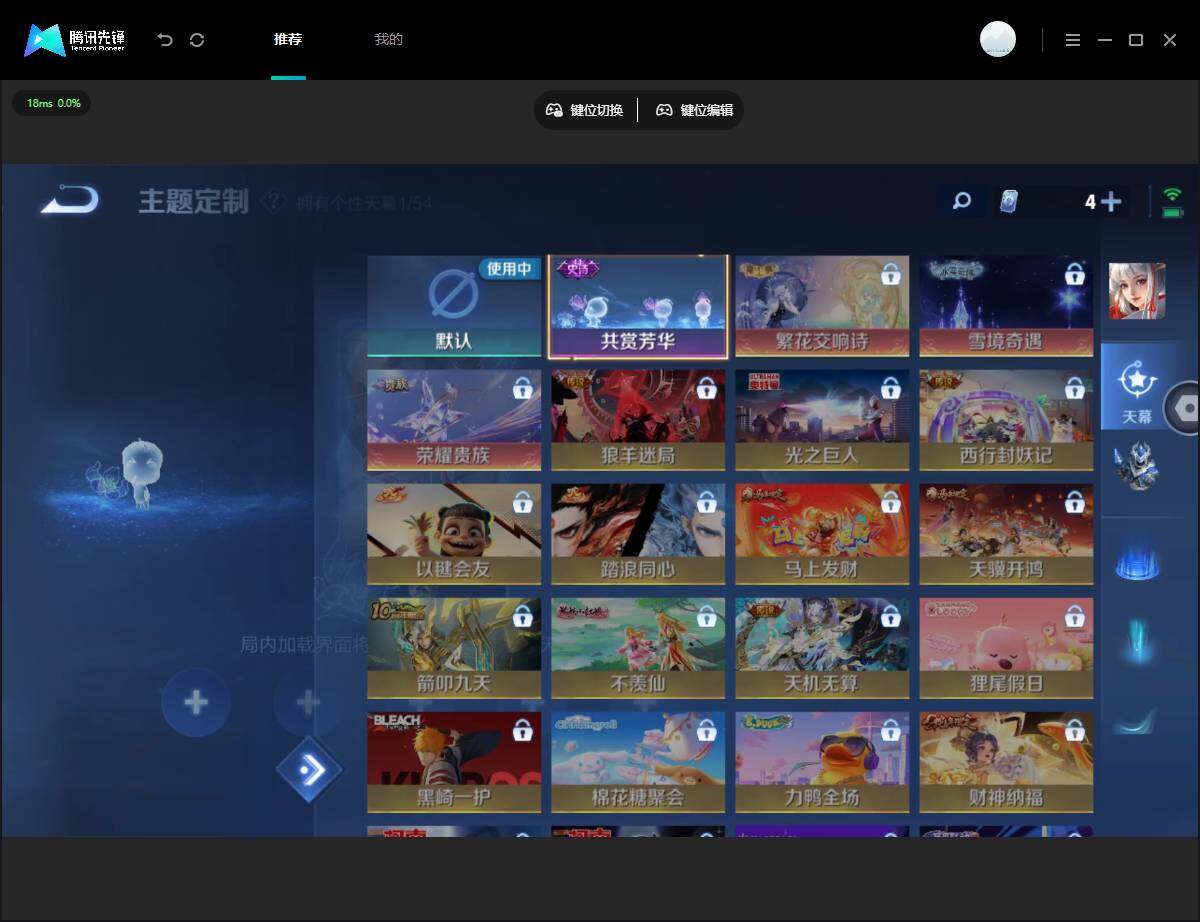Select the 默认 theme
Screen dimensions: 1200x922
[x=454, y=306]
